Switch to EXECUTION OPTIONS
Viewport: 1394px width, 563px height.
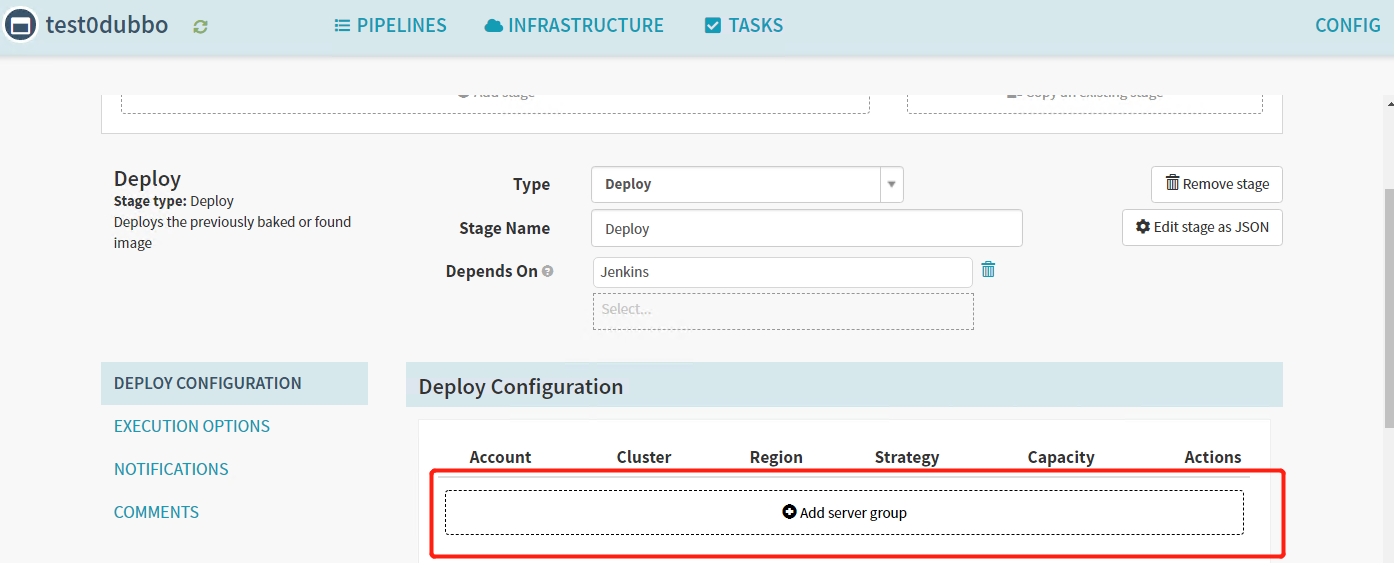pos(192,426)
